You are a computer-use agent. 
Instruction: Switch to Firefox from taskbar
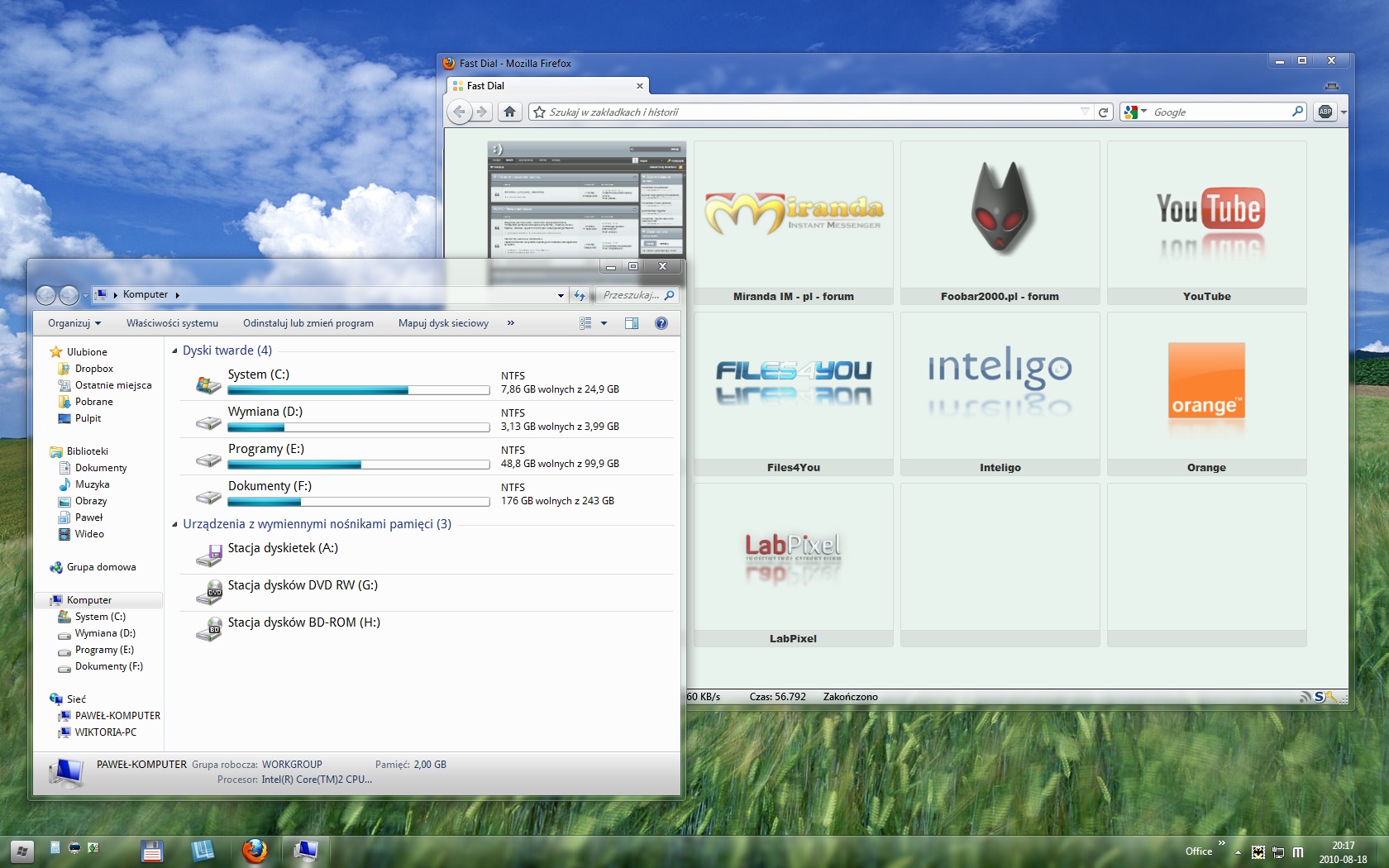(x=255, y=851)
